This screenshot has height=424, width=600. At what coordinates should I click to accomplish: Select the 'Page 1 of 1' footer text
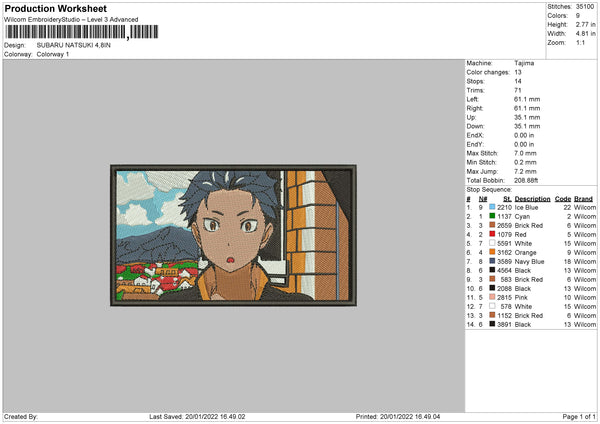(579, 416)
